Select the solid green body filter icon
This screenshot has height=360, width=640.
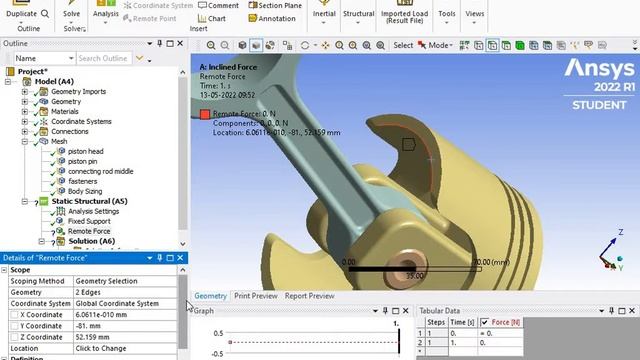[520, 45]
